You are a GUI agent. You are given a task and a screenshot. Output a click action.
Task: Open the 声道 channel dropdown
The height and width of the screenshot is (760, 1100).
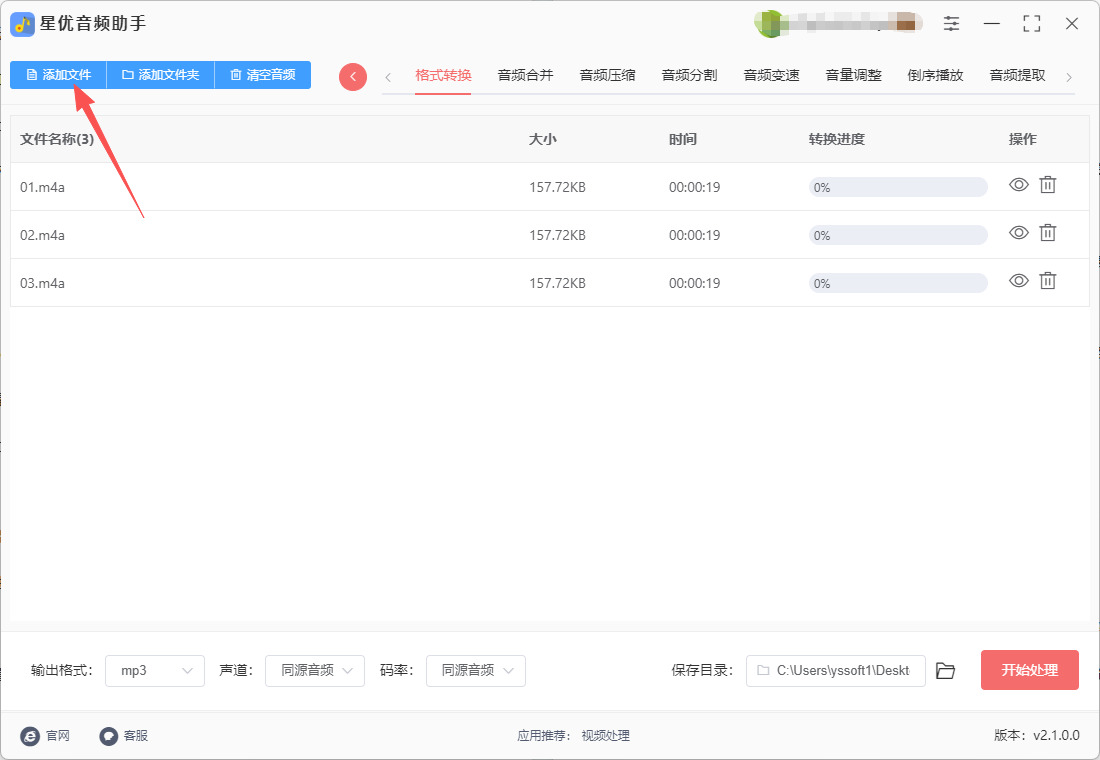[x=315, y=671]
